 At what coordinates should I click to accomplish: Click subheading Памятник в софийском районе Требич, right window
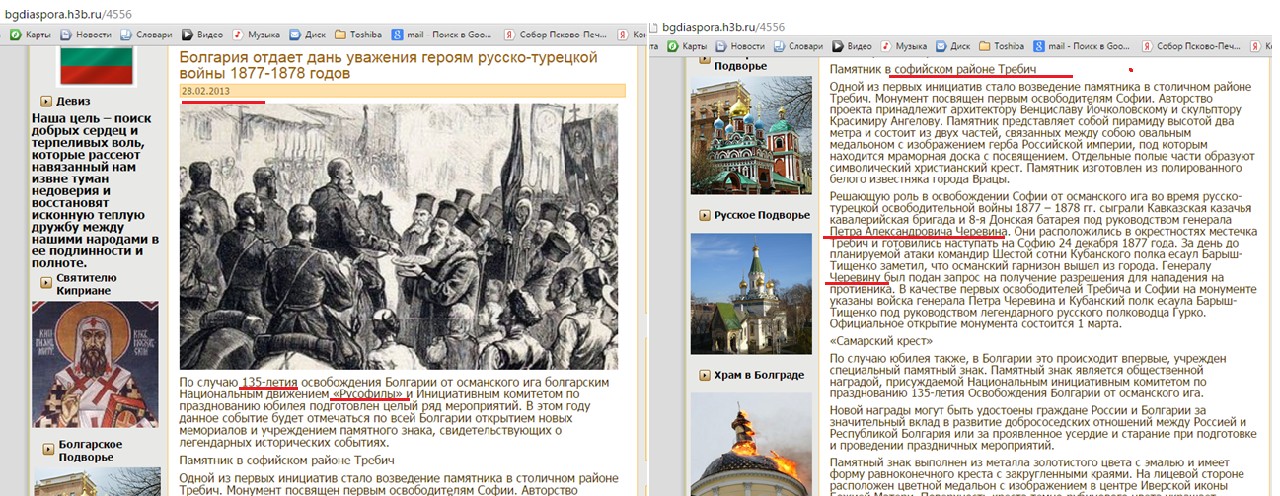933,69
